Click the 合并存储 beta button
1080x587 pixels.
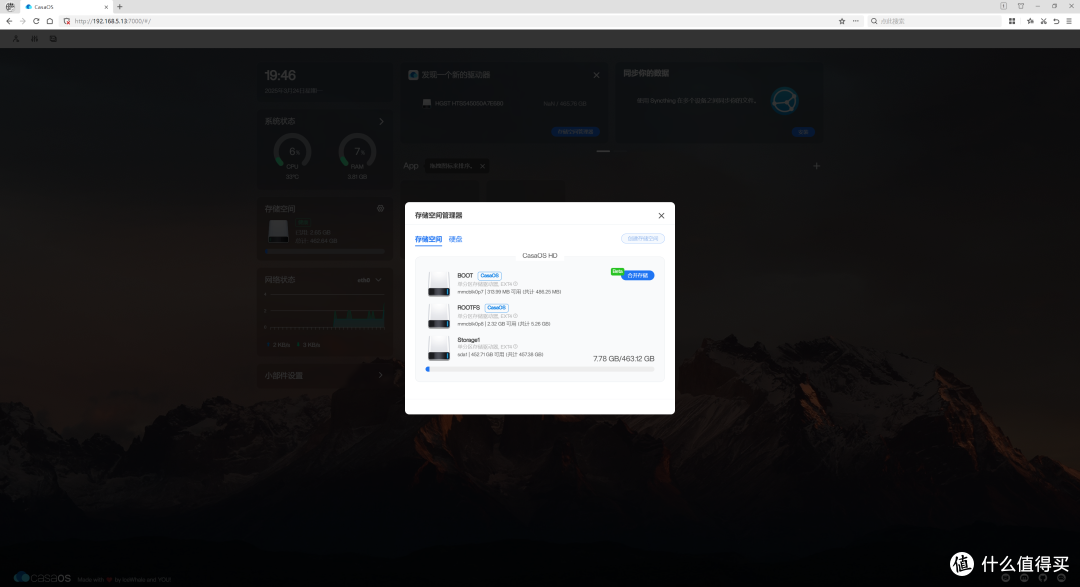click(637, 275)
